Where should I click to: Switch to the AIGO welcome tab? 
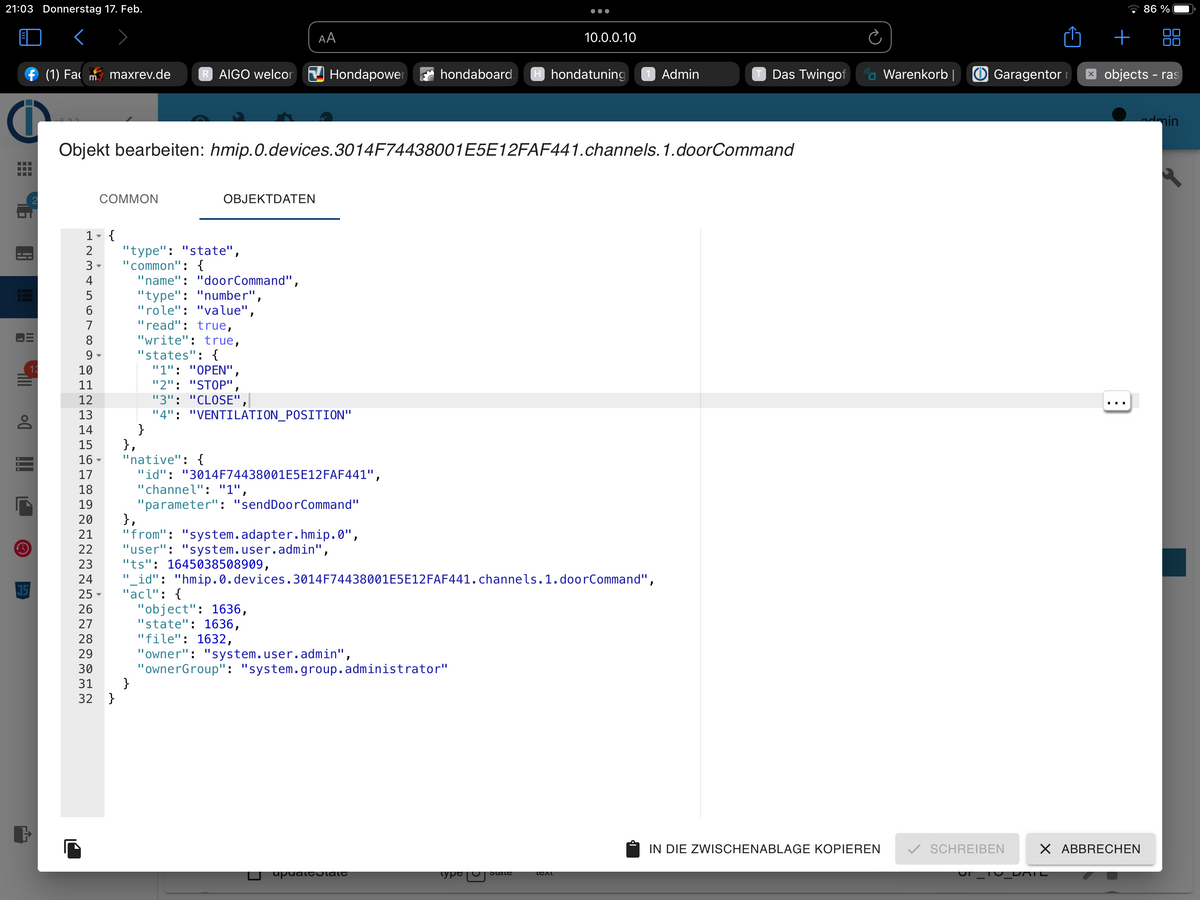[245, 74]
